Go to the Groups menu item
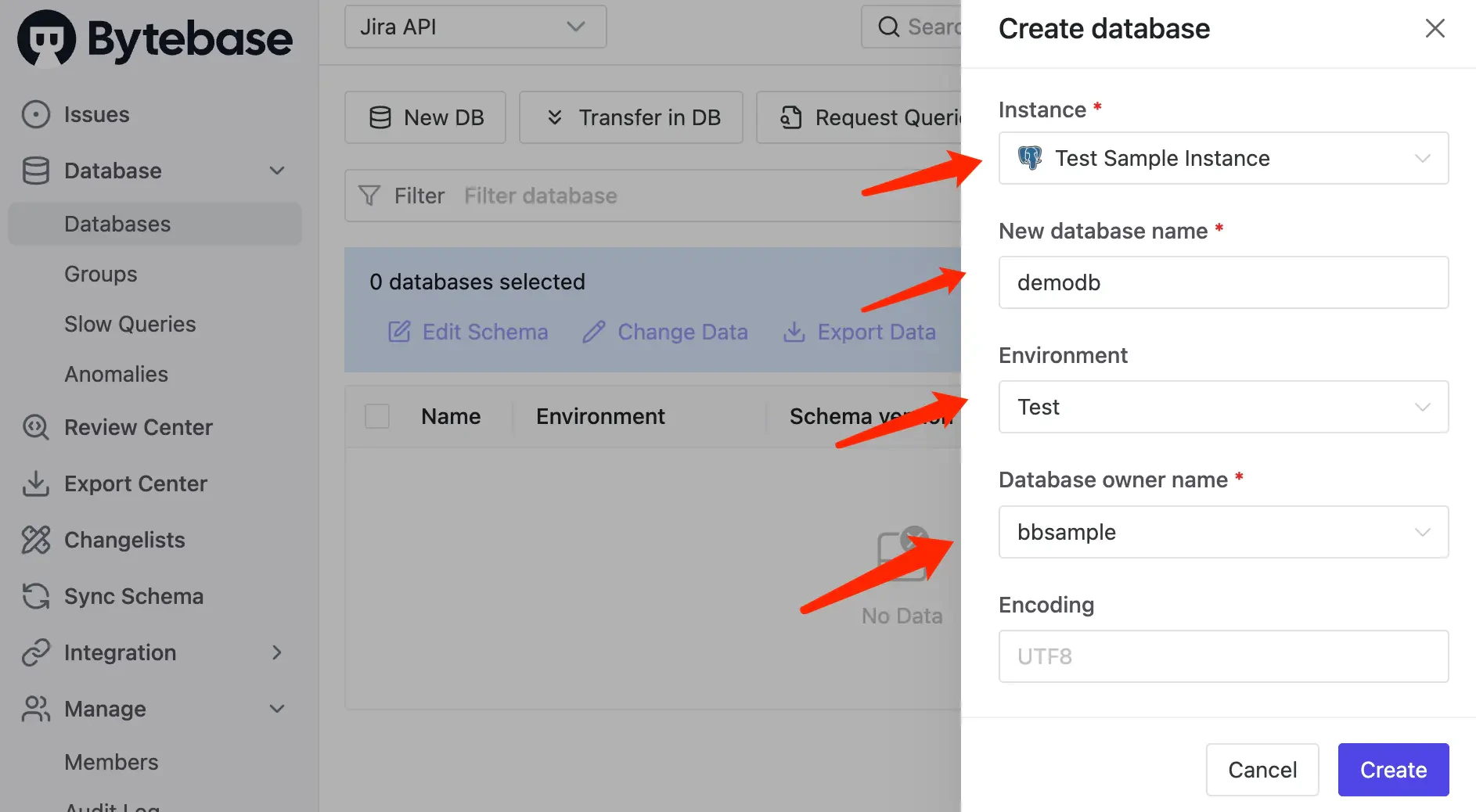 [x=101, y=274]
